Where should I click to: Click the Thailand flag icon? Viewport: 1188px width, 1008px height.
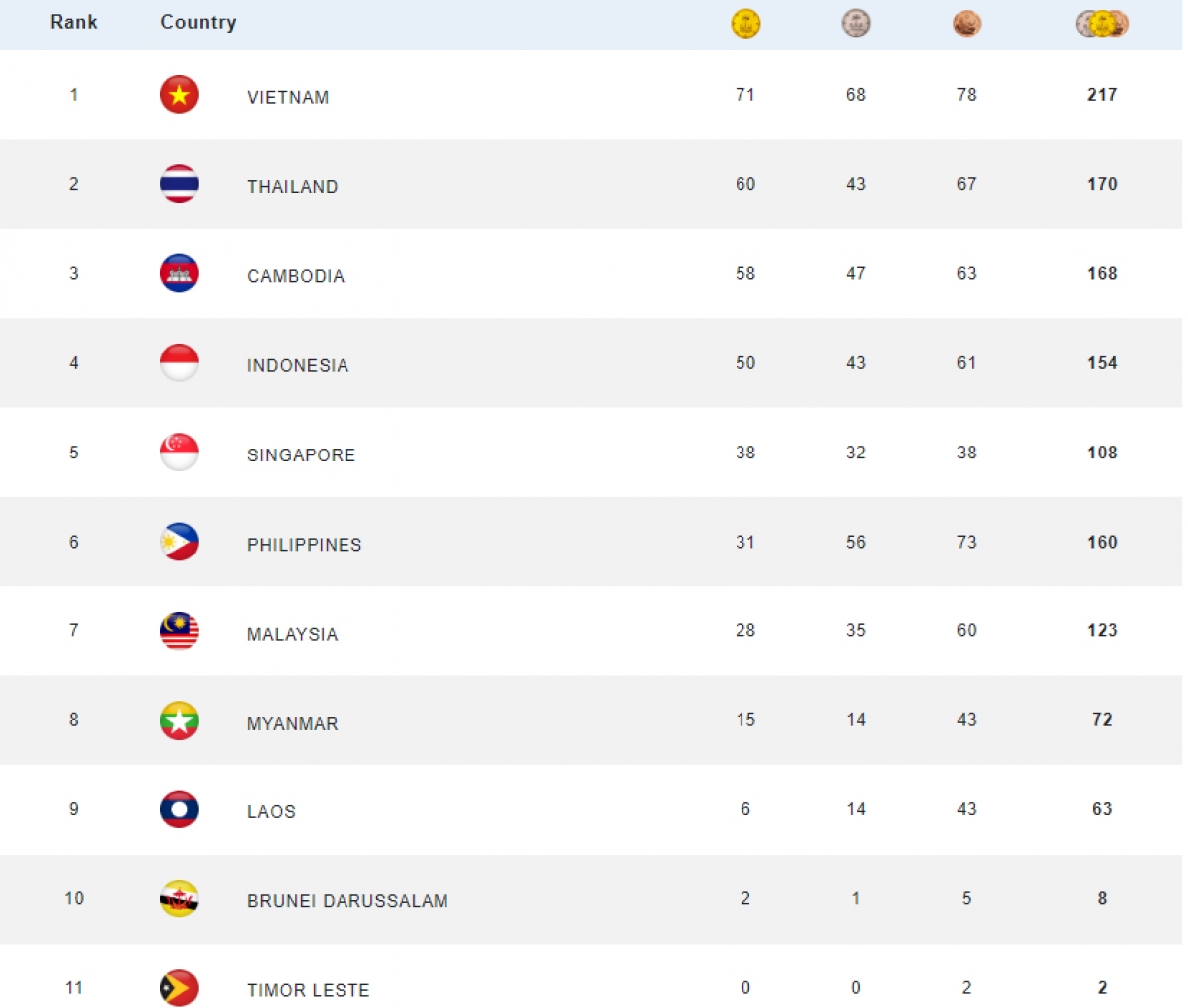179,184
